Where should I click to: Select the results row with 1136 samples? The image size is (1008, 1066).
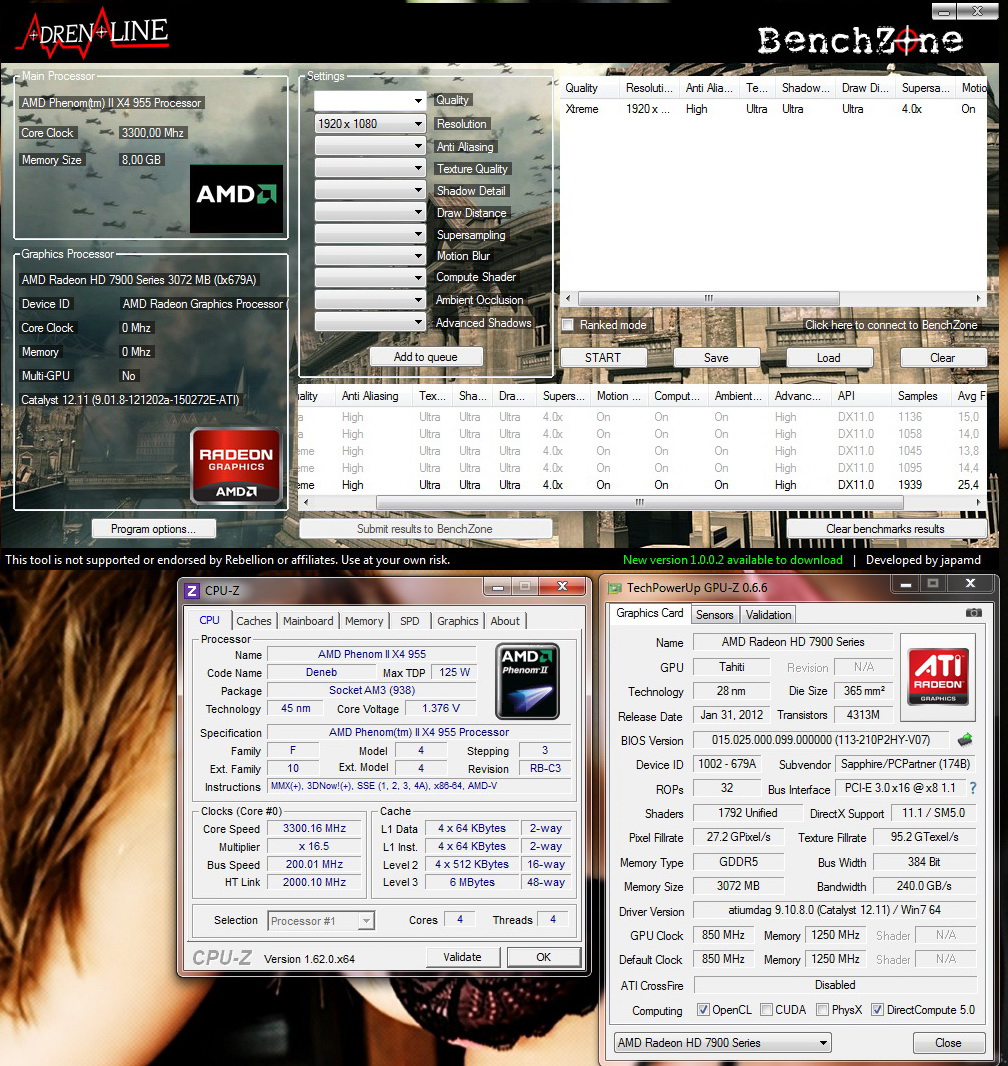[642, 417]
